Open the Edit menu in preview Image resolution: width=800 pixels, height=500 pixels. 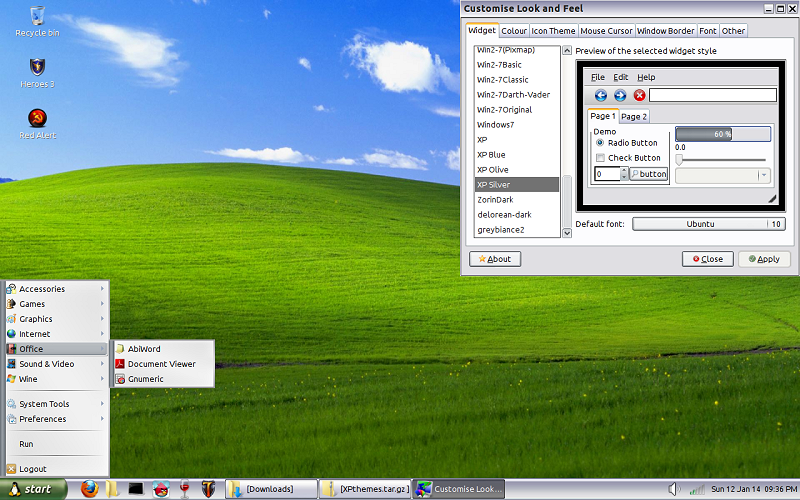(620, 77)
